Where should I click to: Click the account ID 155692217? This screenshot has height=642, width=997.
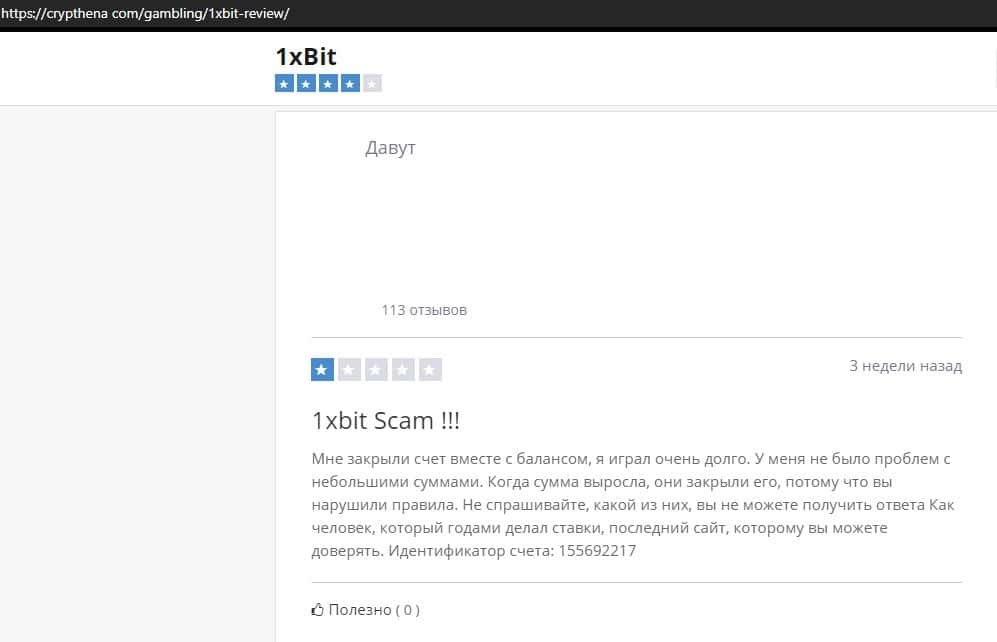tap(597, 550)
